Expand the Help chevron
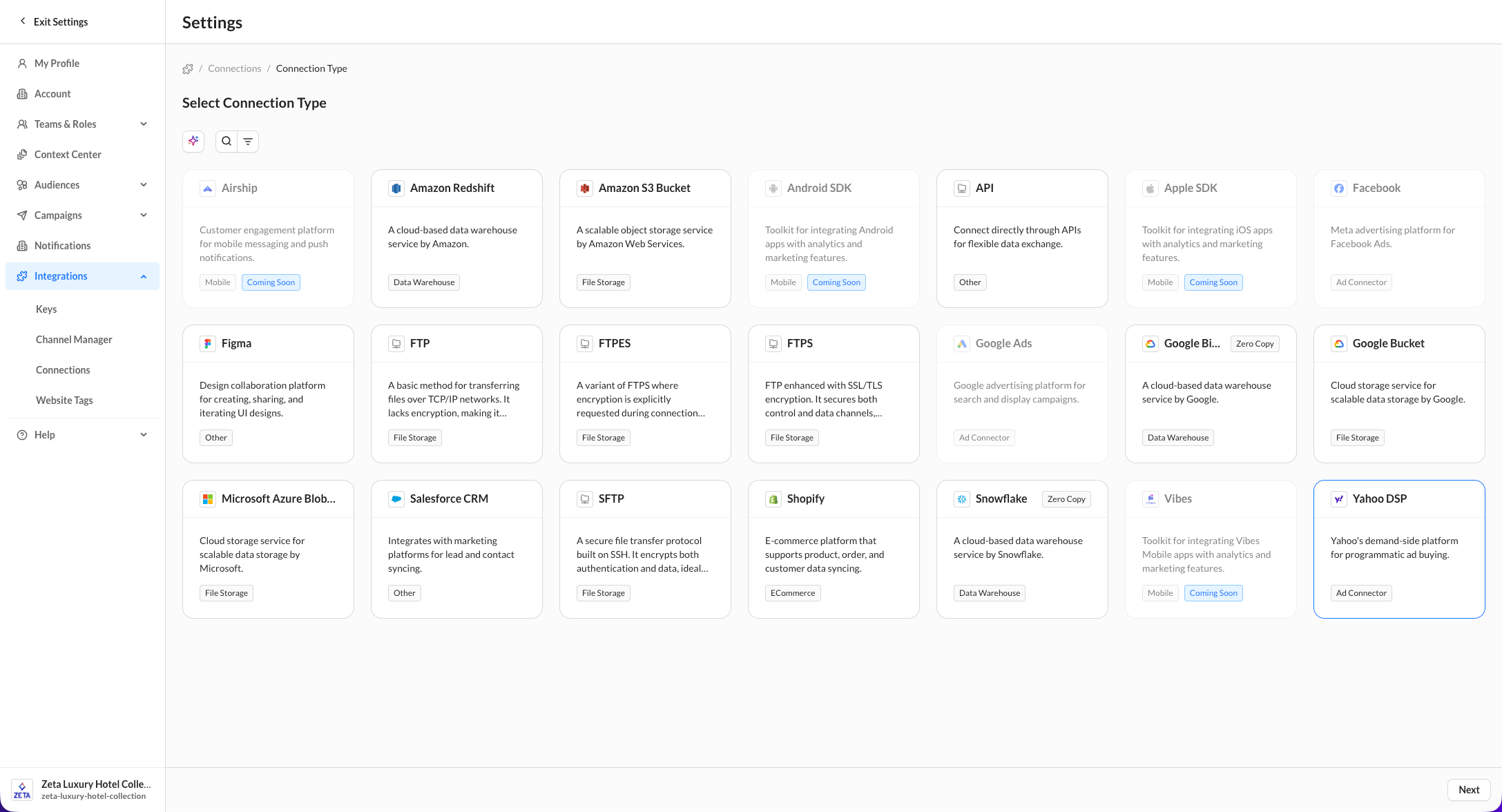 [x=144, y=435]
